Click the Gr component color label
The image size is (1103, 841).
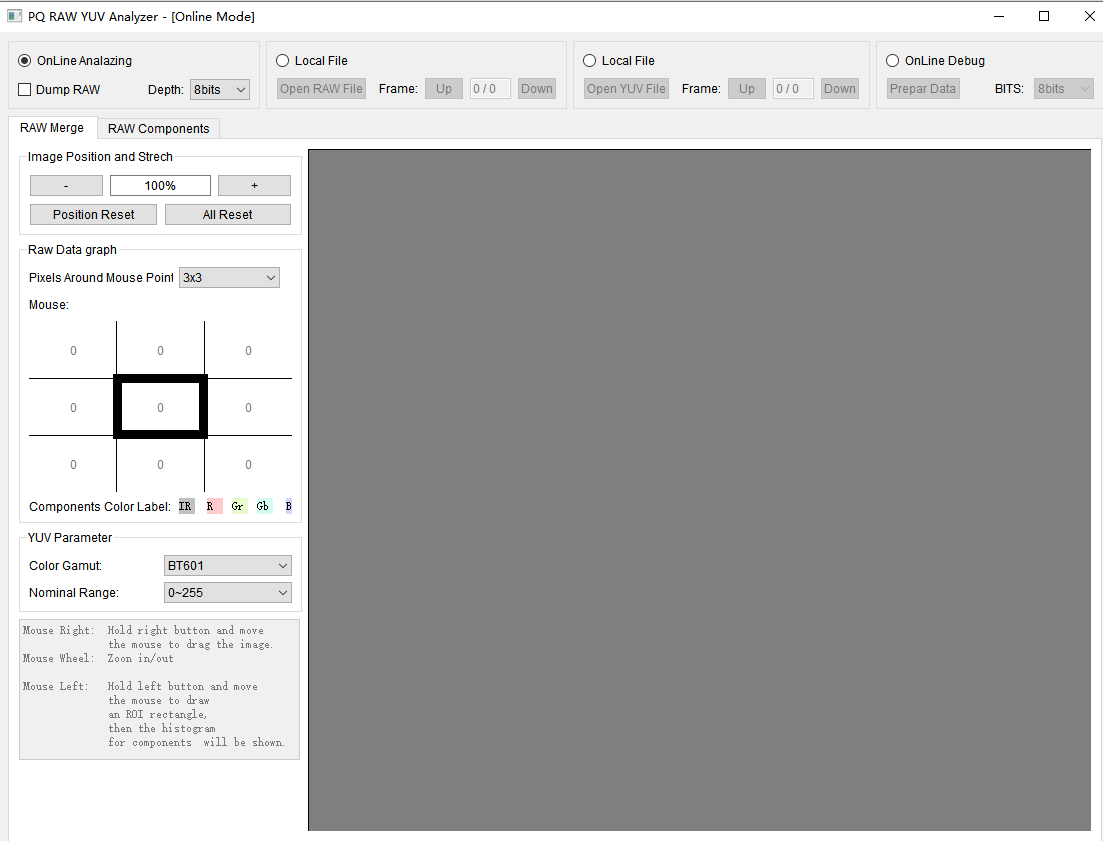(238, 506)
